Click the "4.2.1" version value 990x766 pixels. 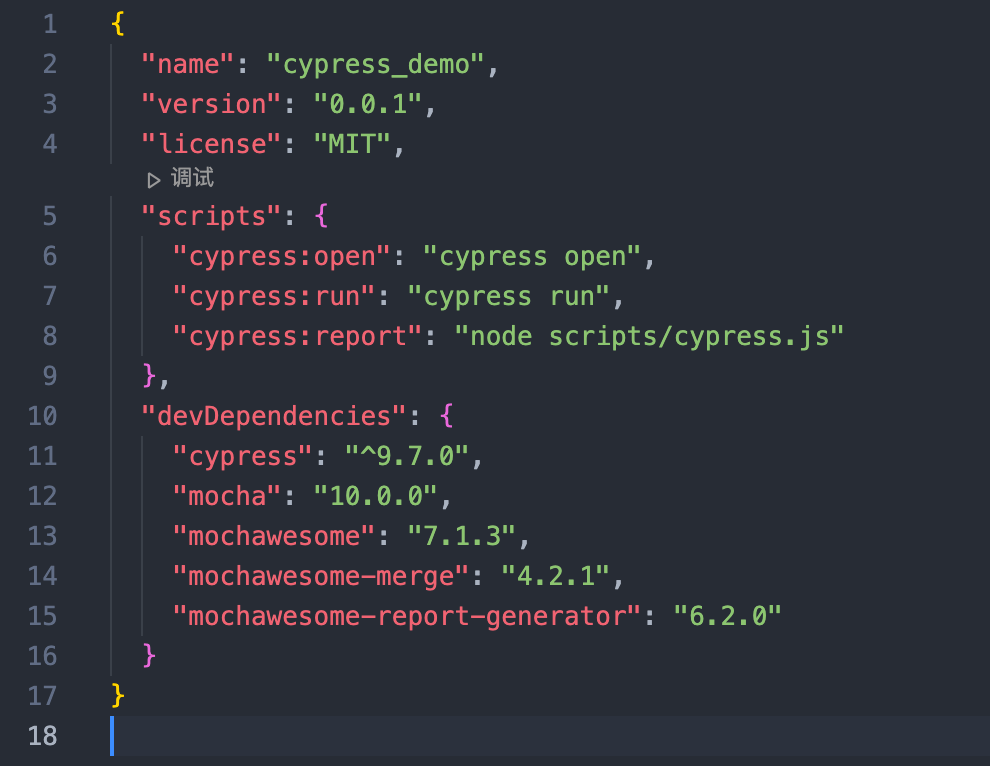[x=556, y=576]
